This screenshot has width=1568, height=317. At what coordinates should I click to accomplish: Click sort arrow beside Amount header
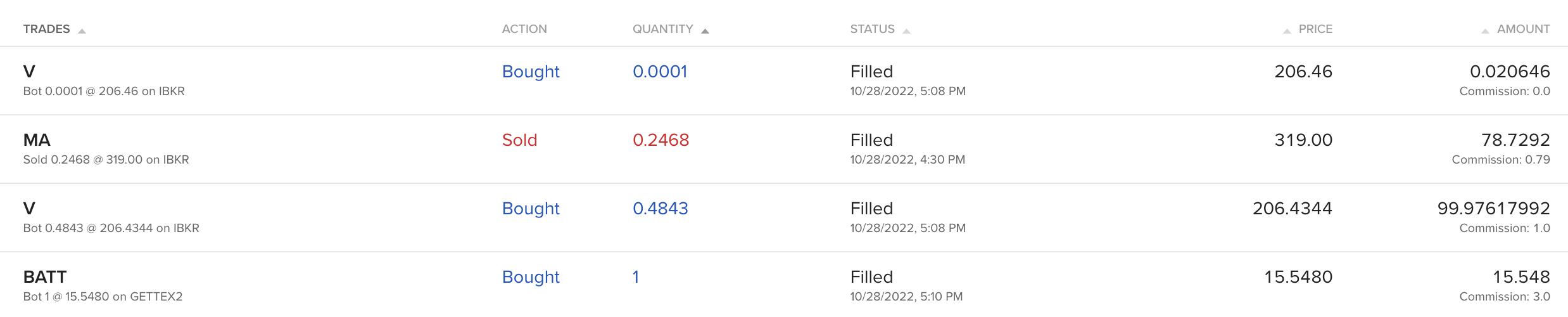click(1485, 30)
